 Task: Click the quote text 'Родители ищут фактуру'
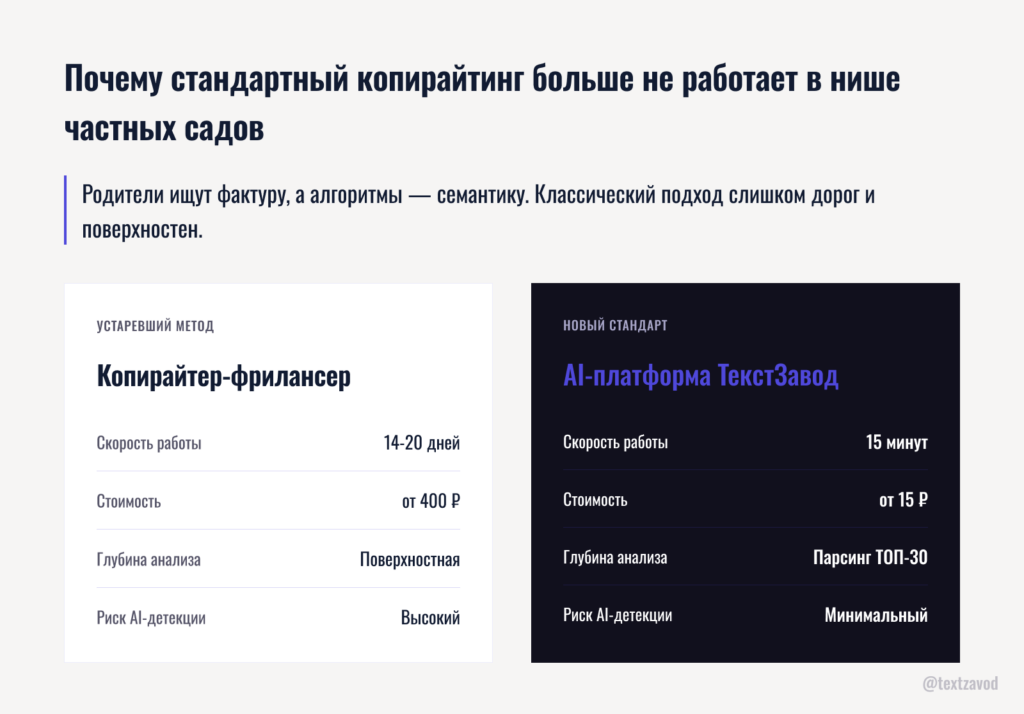click(185, 195)
